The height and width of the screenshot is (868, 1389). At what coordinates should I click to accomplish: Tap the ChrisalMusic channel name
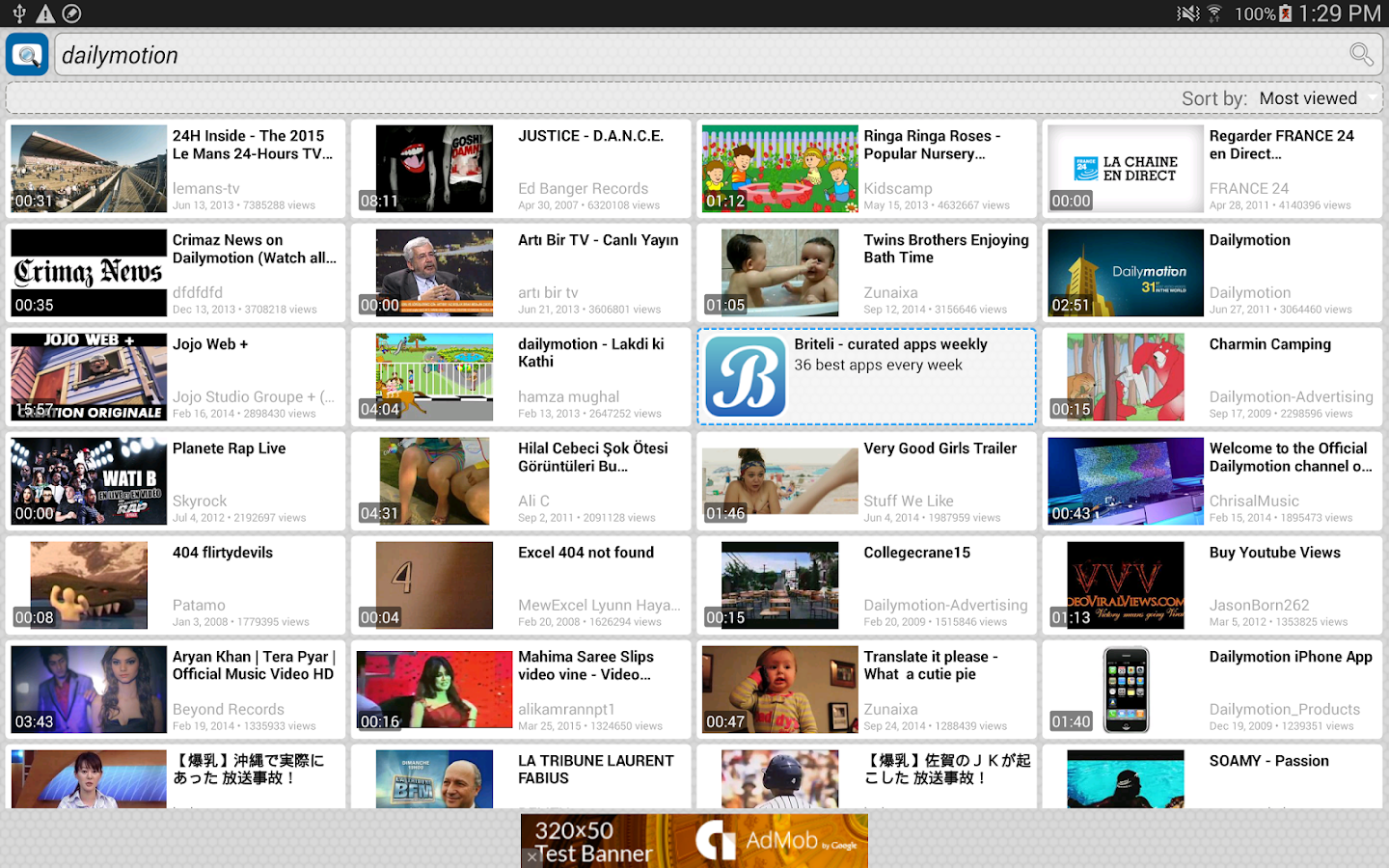(1254, 501)
